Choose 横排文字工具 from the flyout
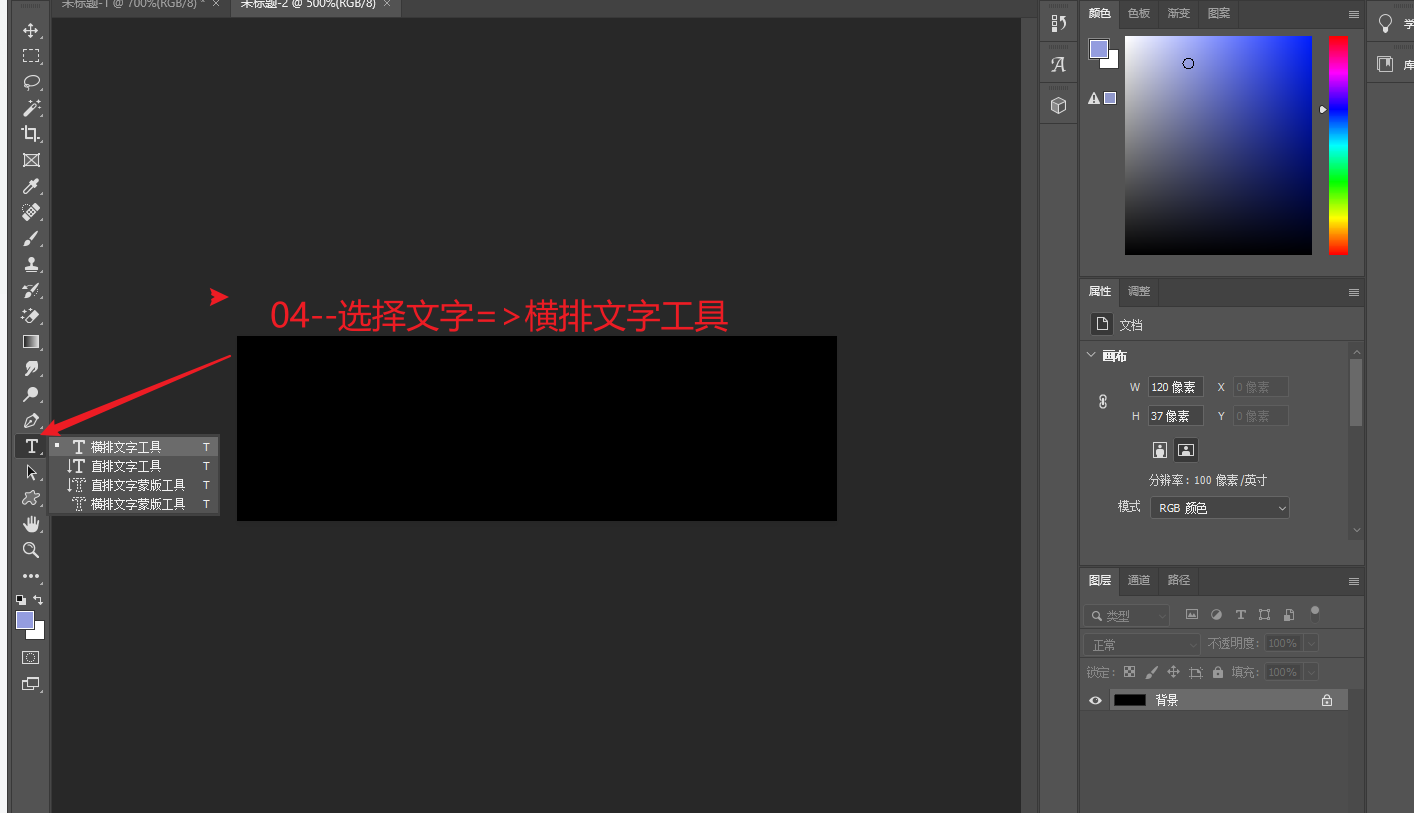 click(x=134, y=447)
